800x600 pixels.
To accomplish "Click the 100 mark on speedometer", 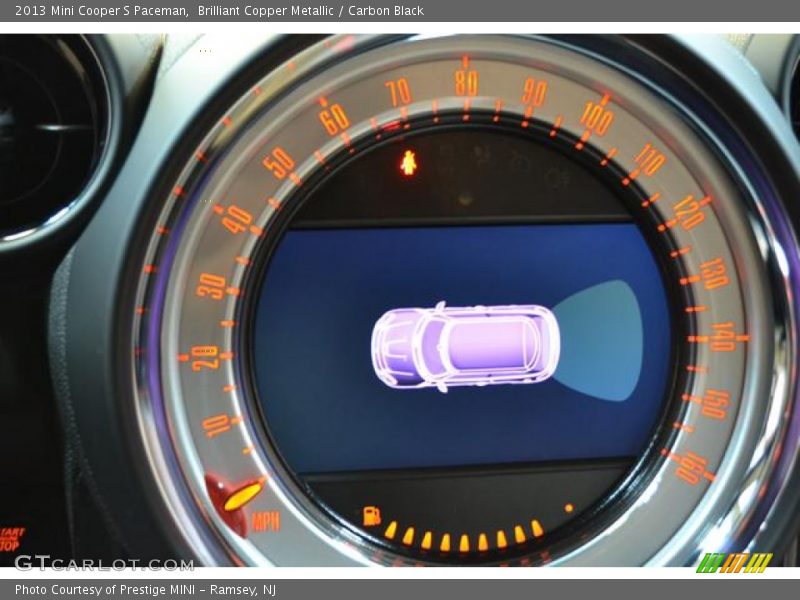I will pyautogui.click(x=597, y=119).
